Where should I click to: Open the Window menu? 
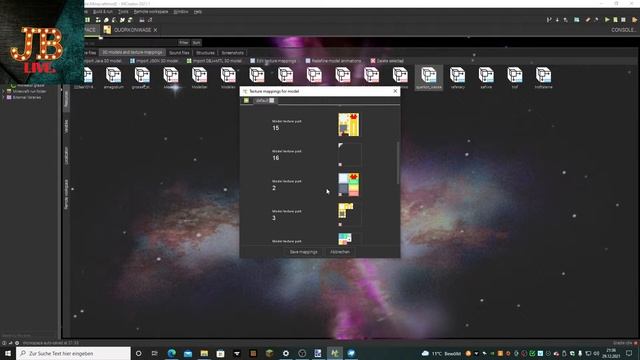tap(181, 12)
